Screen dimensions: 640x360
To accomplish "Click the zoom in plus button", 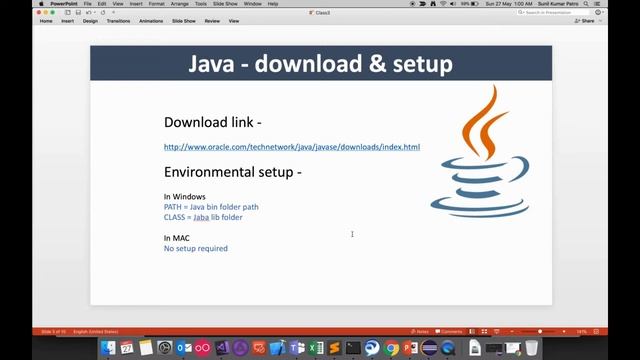I will (x=564, y=332).
